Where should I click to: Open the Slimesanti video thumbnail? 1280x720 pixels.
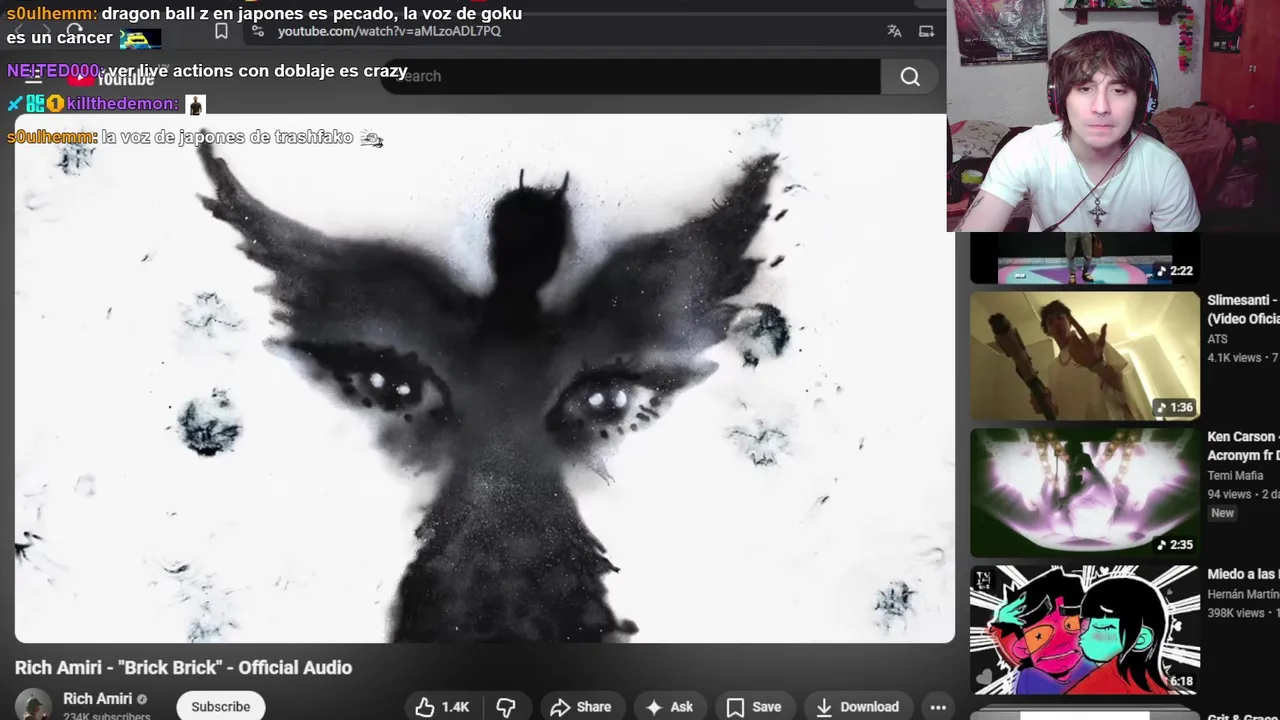(x=1085, y=355)
